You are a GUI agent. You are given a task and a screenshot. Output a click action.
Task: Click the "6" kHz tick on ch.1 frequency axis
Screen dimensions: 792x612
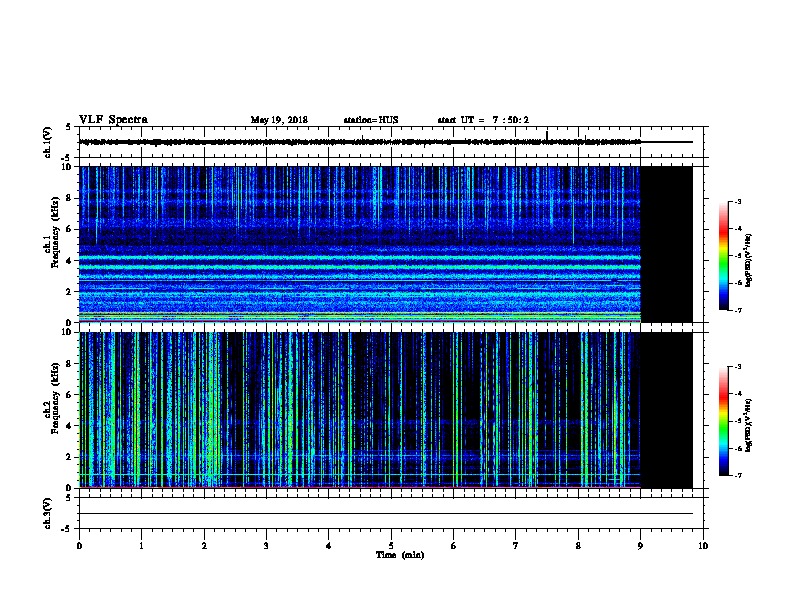[x=70, y=229]
